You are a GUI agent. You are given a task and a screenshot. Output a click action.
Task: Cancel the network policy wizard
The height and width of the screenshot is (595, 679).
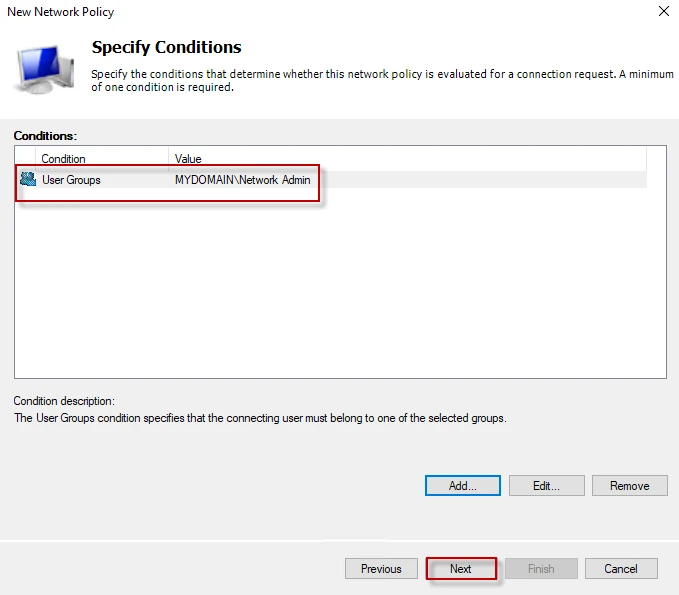pos(621,569)
